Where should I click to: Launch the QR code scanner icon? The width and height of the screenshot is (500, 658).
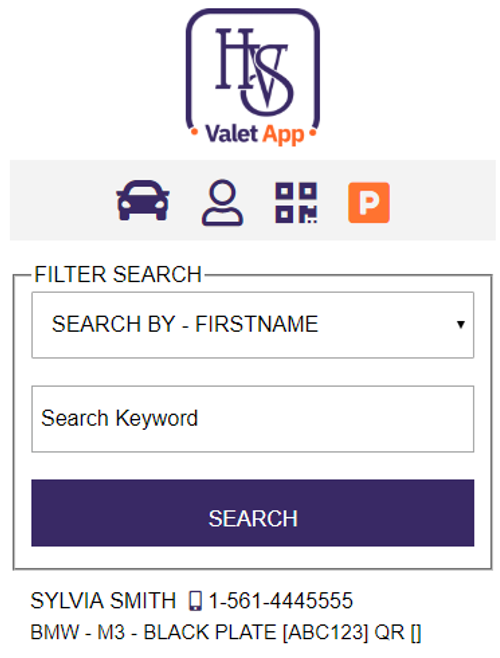[x=296, y=202]
